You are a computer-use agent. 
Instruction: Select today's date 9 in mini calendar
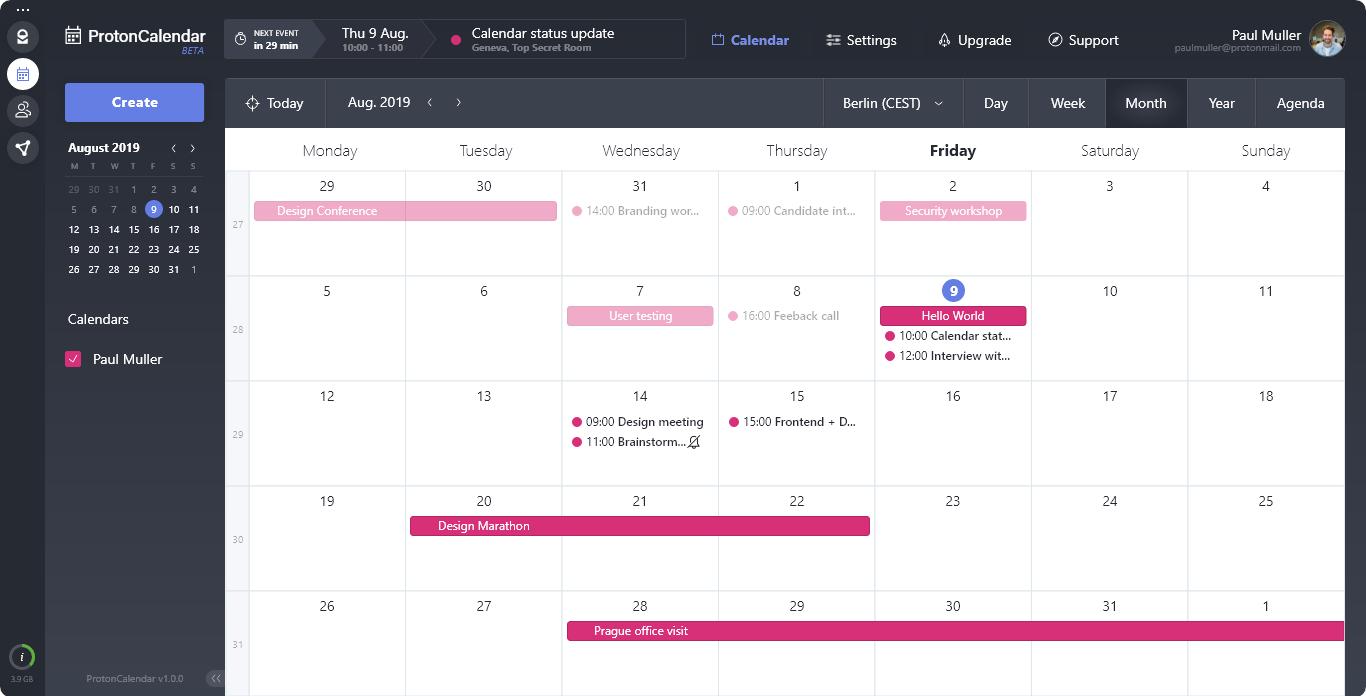153,209
